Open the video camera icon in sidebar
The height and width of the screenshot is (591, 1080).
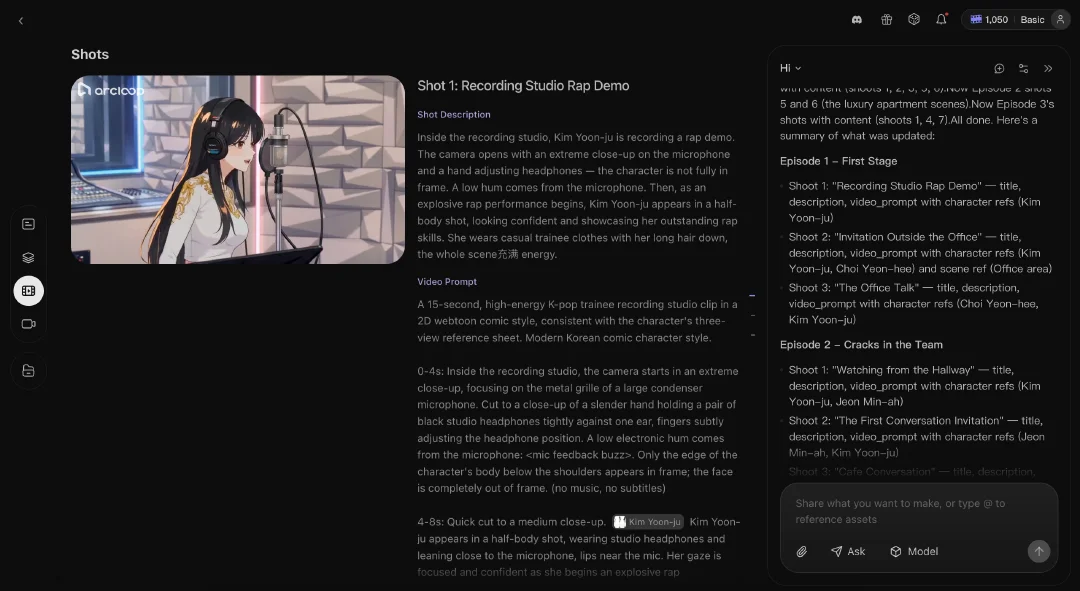click(28, 324)
